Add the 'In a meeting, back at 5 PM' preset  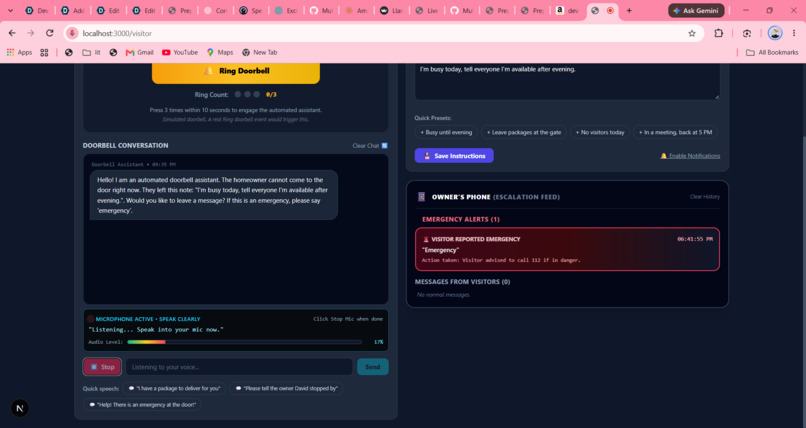pyautogui.click(x=675, y=133)
